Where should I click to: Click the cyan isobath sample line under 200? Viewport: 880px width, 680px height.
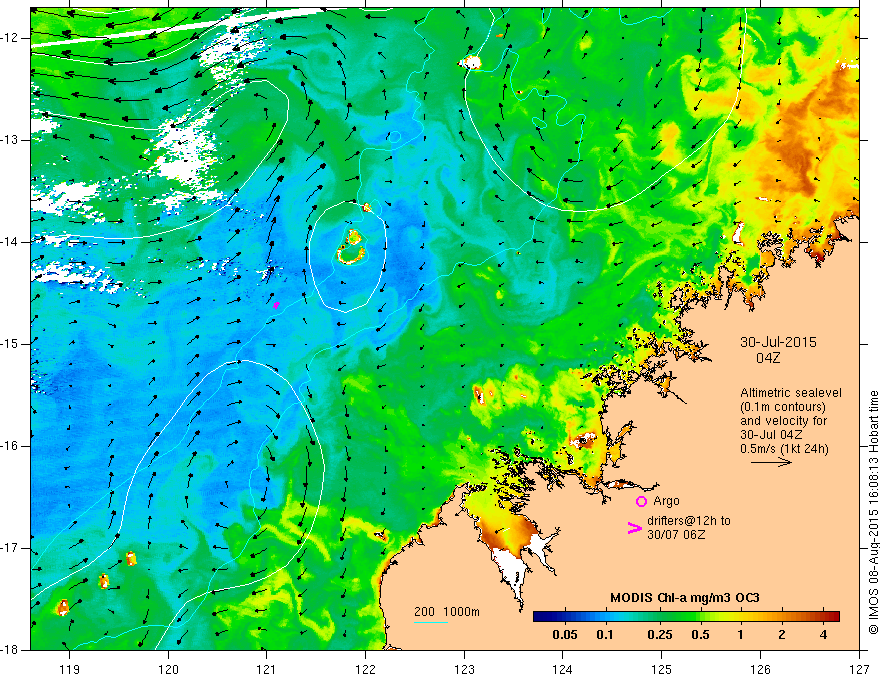click(430, 622)
